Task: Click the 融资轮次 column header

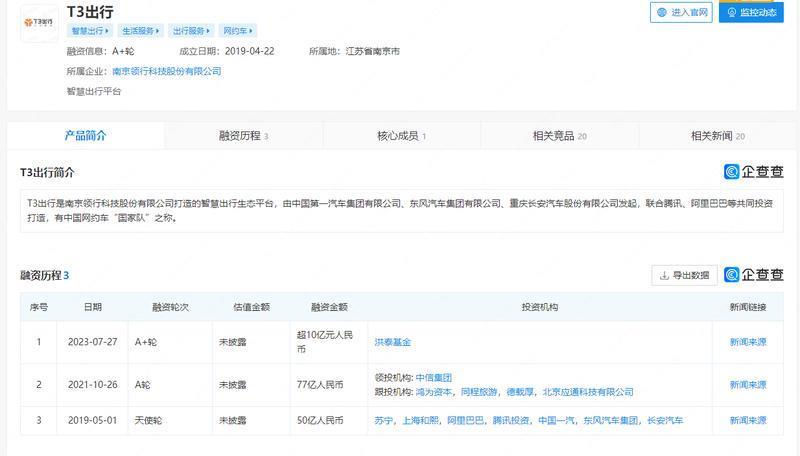Action: pos(170,307)
